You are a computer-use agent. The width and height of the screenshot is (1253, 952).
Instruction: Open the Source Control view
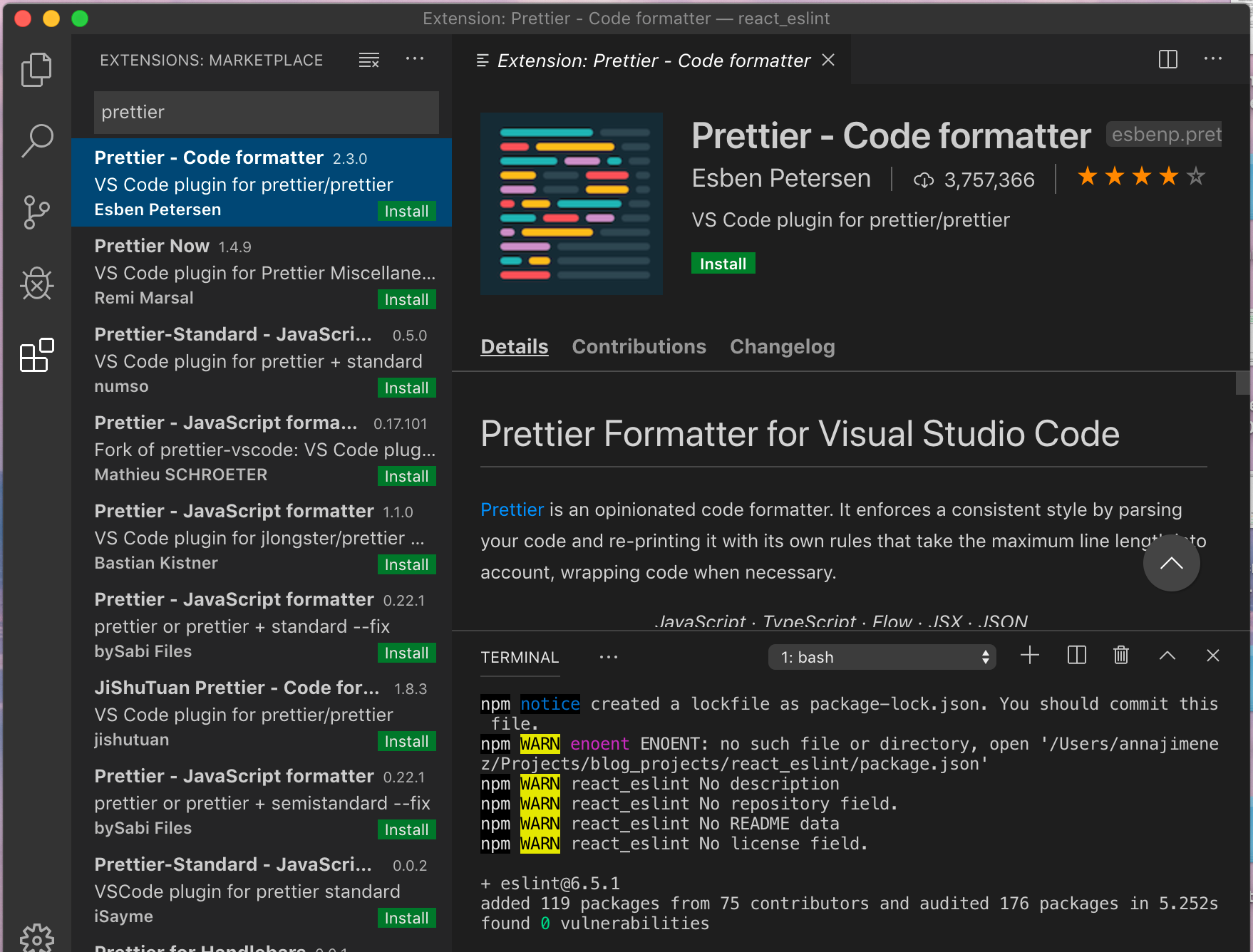click(x=36, y=212)
